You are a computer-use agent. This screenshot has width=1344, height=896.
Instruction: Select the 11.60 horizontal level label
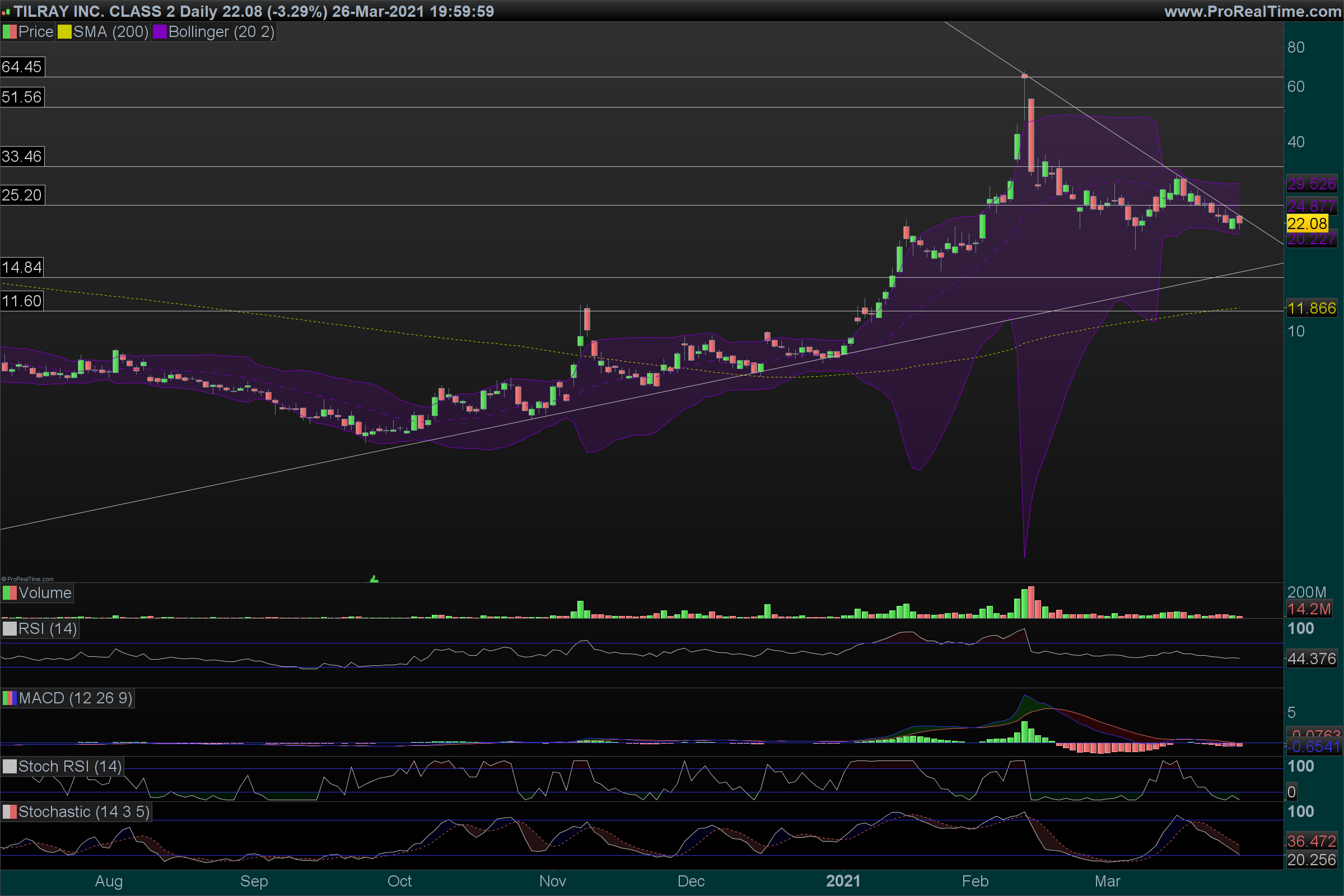pos(22,301)
